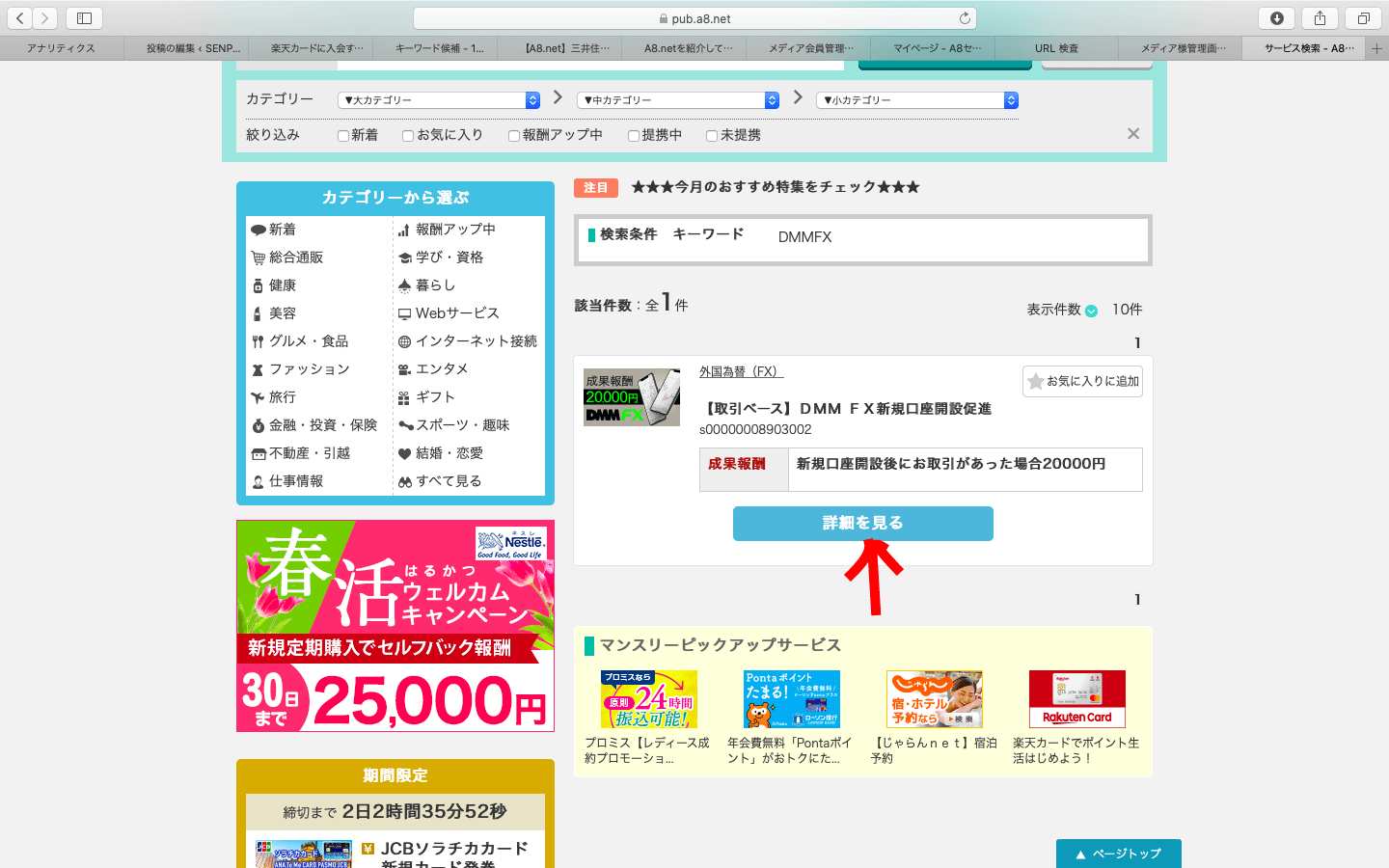Open 【取引ベース】DMM FX program title
Viewport: 1389px width, 868px height.
tap(847, 409)
